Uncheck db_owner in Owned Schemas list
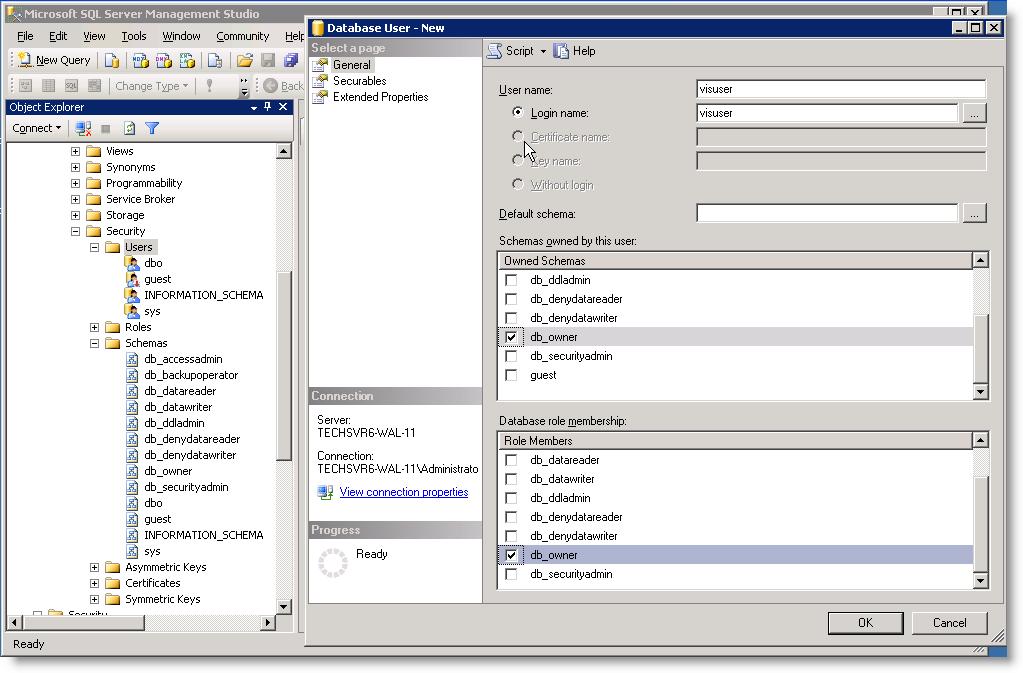This screenshot has width=1023, height=673. click(512, 337)
